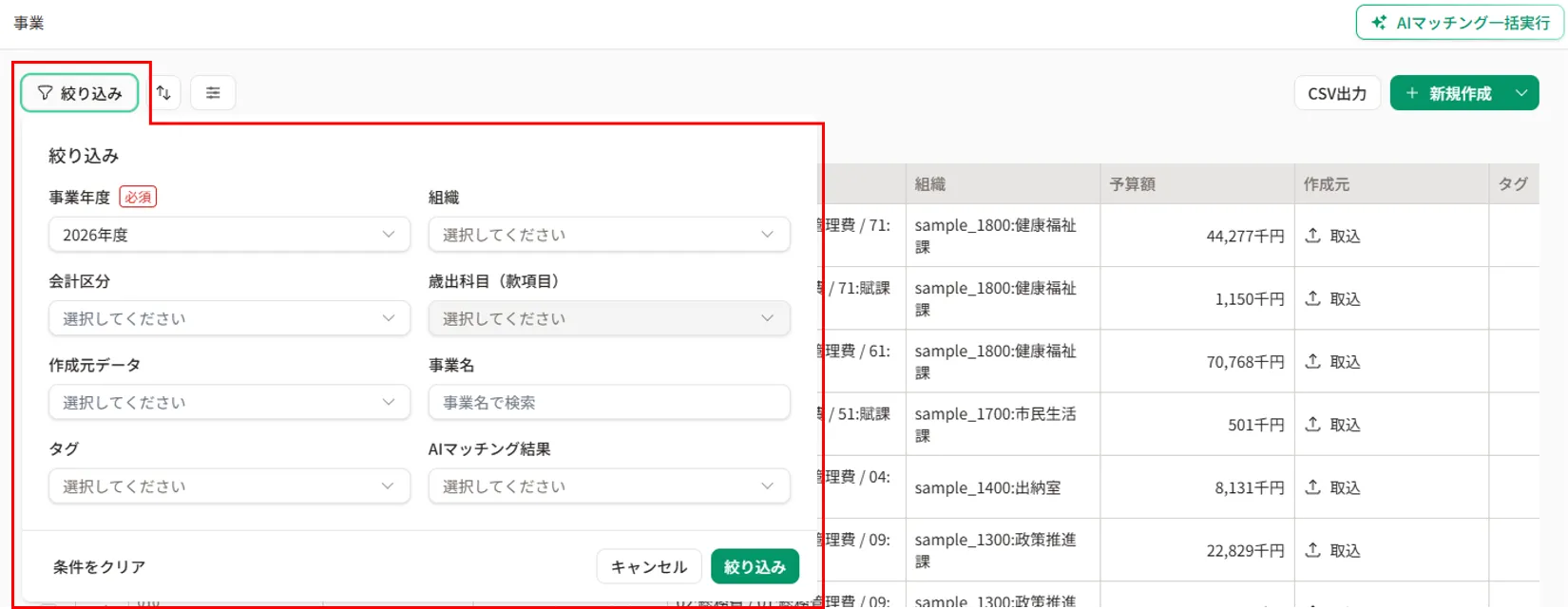This screenshot has height=609, width=1568.
Task: Click upload icon in 70,768千円 row
Action: click(x=1313, y=361)
